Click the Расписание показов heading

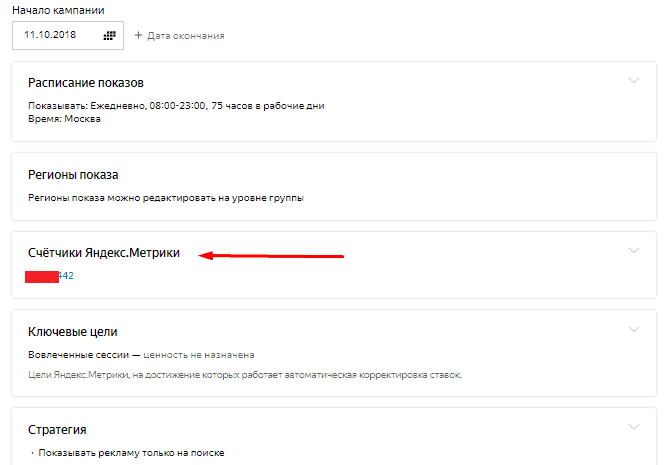[x=86, y=83]
